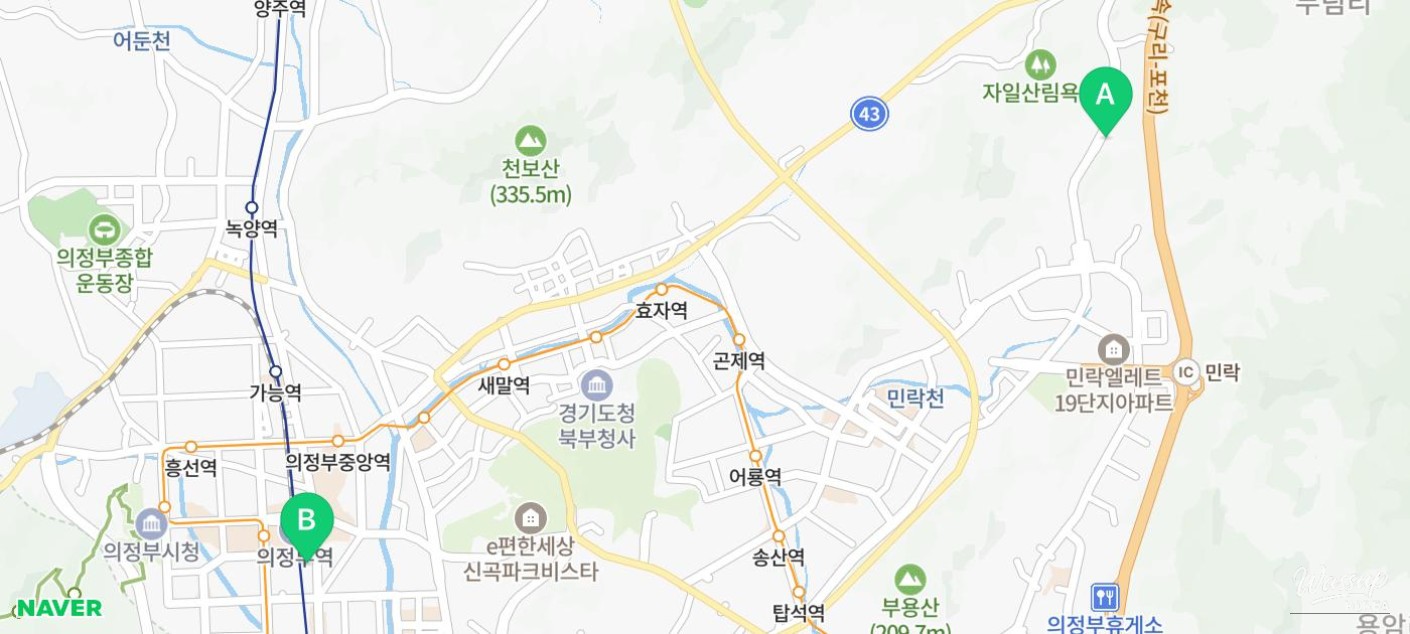Click the 의정부시청 city hall icon

[x=151, y=523]
